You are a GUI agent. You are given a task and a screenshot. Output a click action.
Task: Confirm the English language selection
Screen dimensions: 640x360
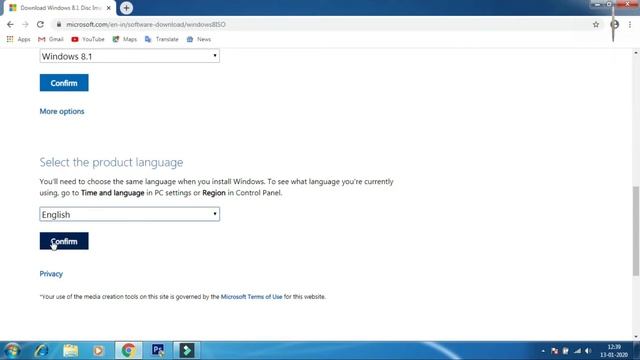pos(64,241)
